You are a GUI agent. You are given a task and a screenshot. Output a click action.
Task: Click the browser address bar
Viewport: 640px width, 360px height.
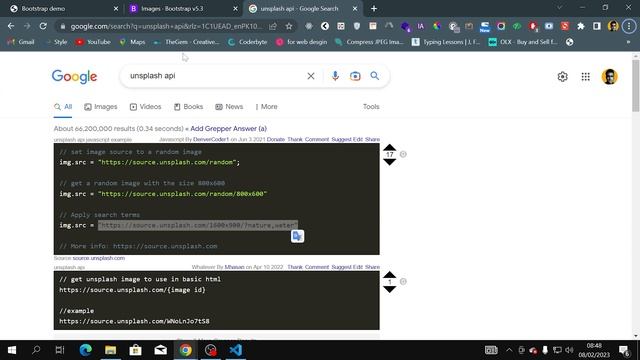click(x=167, y=27)
